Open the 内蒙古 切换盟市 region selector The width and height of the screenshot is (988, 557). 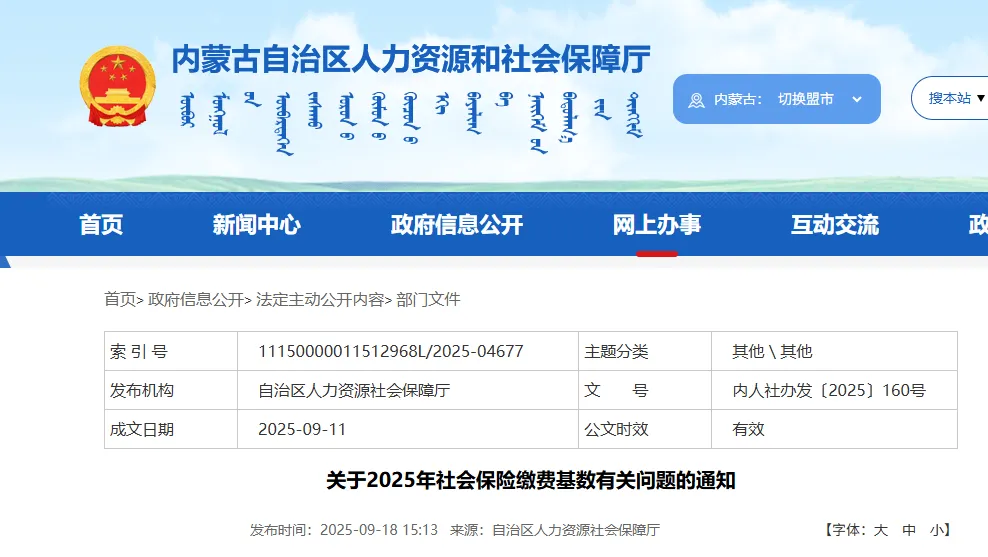point(776,99)
